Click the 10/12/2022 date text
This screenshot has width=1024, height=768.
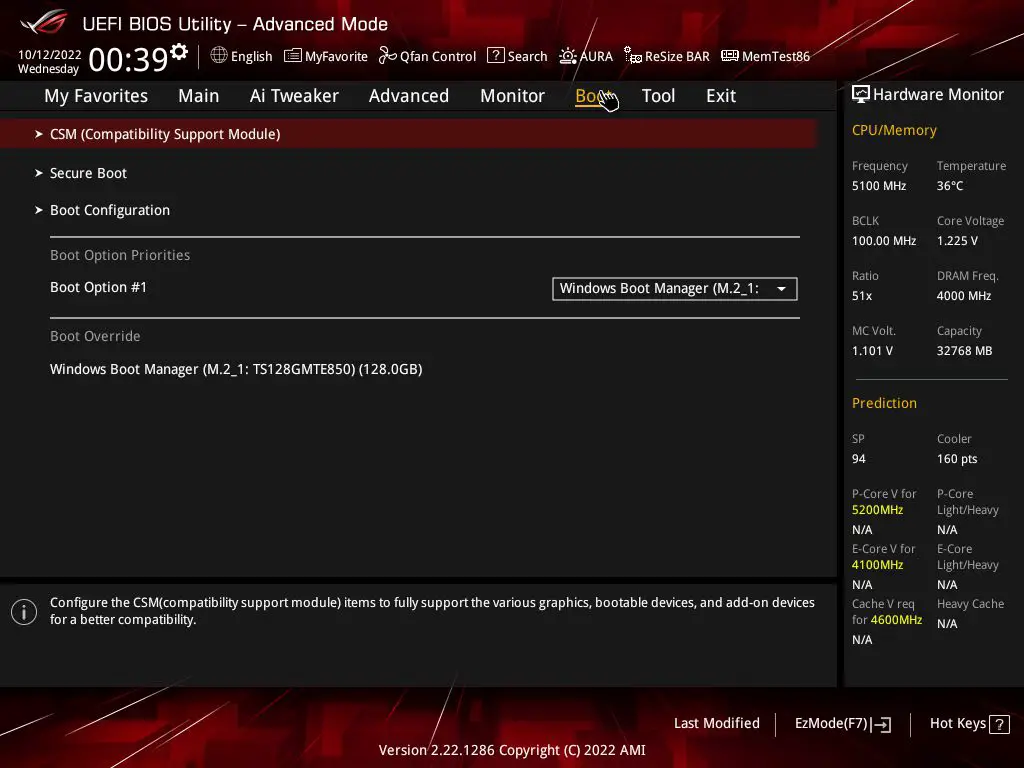pos(50,54)
